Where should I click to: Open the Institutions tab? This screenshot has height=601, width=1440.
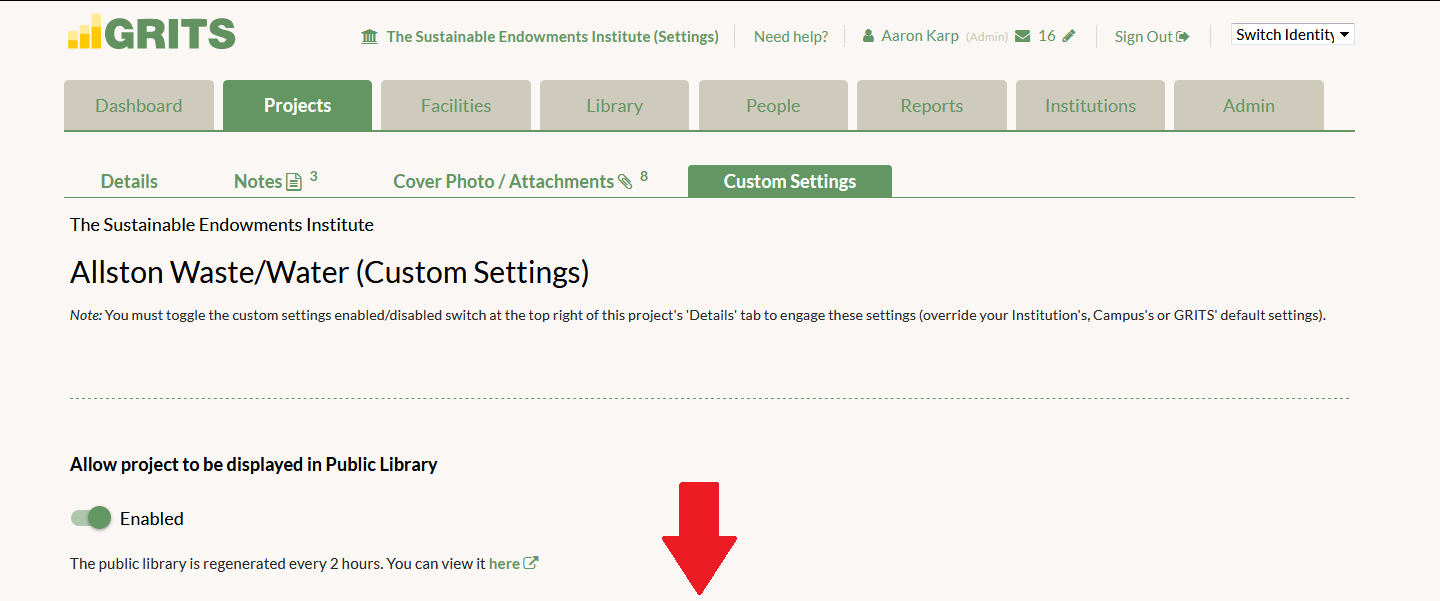(x=1090, y=105)
